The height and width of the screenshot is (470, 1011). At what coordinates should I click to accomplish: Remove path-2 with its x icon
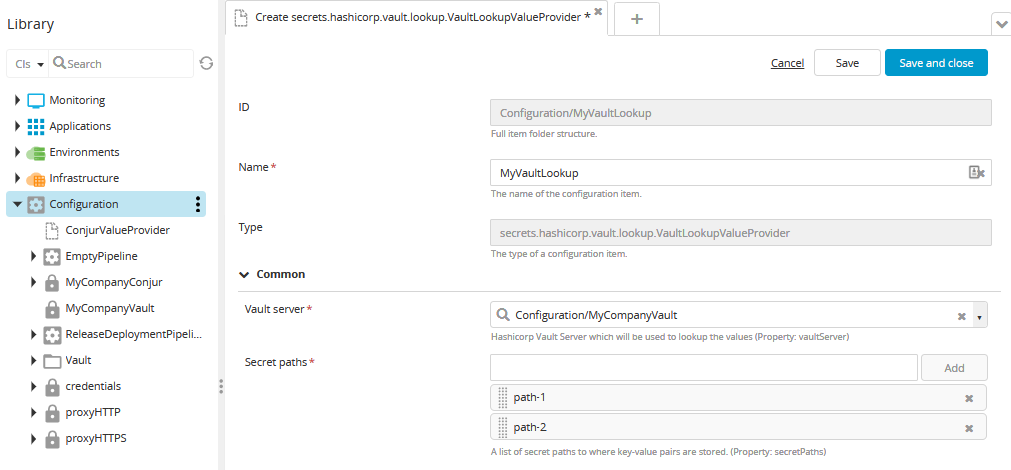click(968, 428)
